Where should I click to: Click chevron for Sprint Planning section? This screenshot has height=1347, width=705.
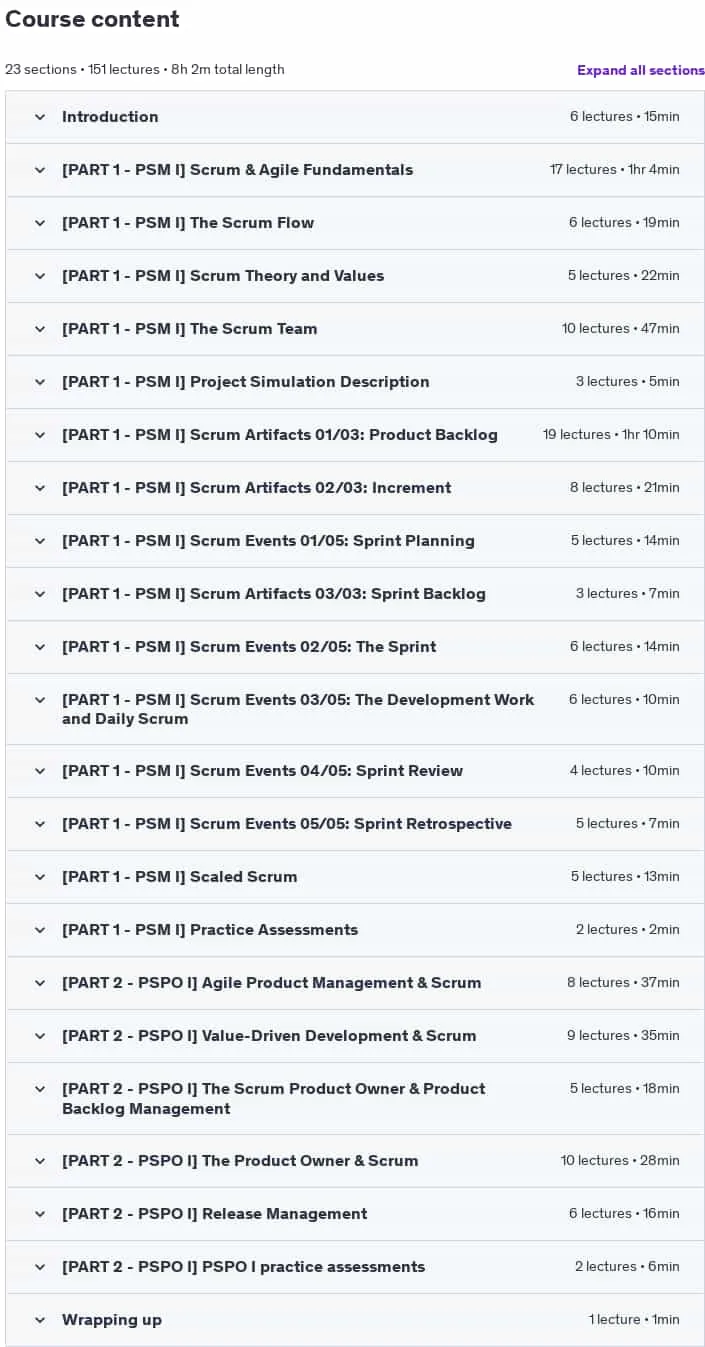click(x=40, y=541)
